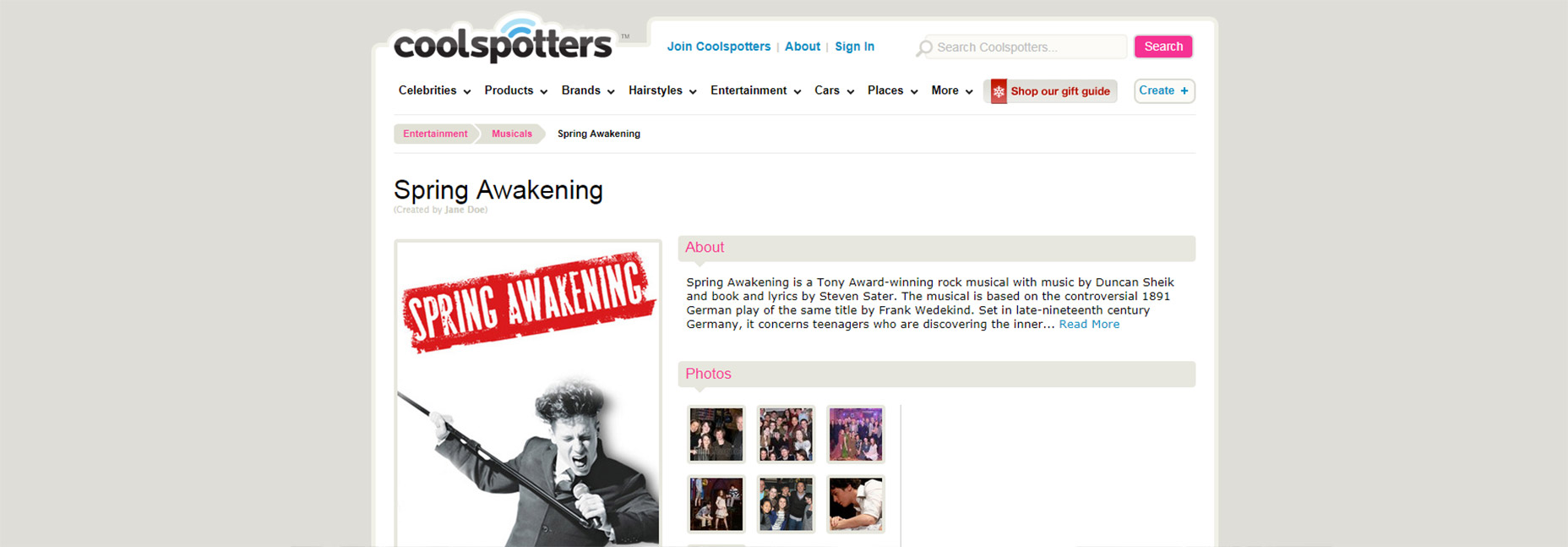Open the purple-lit stage photo thumbnail

coord(856,434)
